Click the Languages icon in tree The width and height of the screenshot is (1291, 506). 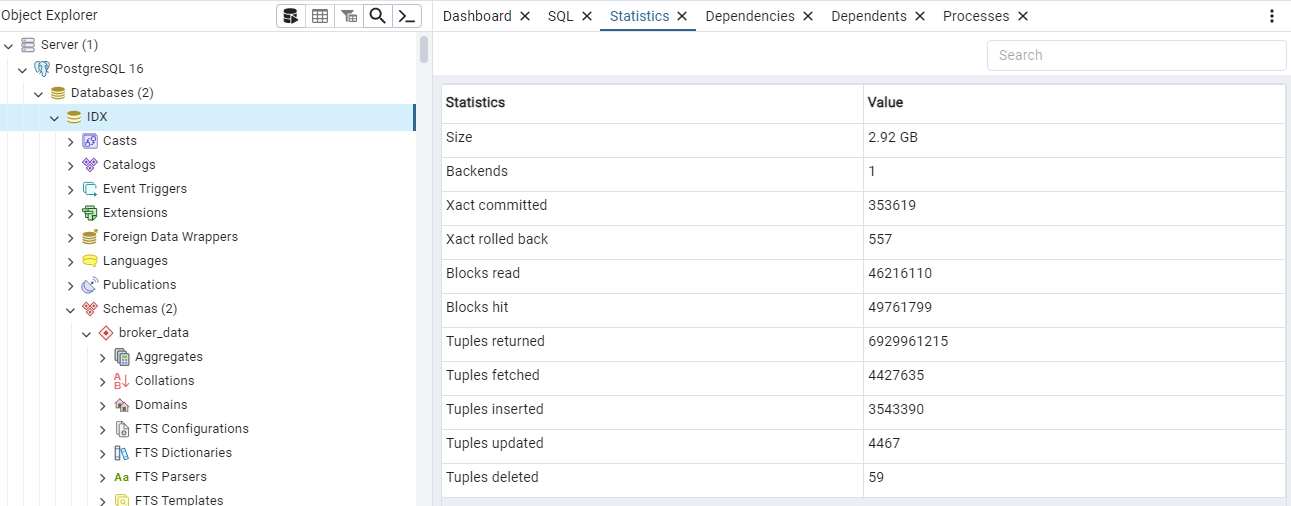(x=90, y=261)
